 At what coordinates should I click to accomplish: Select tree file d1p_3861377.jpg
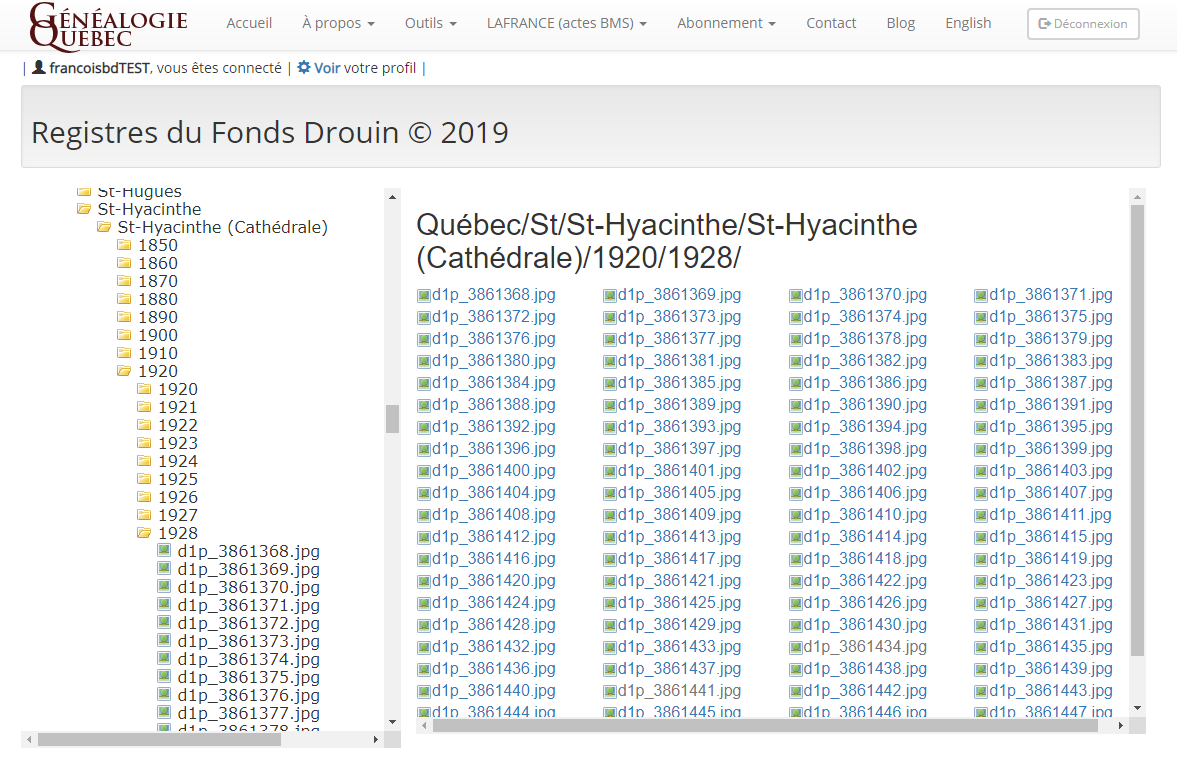248,713
